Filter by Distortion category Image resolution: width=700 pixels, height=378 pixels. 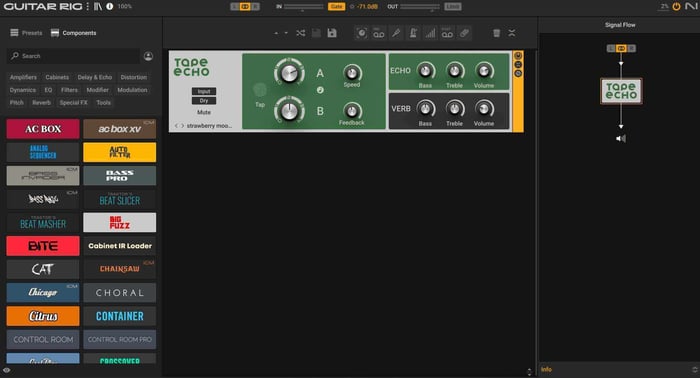pyautogui.click(x=133, y=77)
